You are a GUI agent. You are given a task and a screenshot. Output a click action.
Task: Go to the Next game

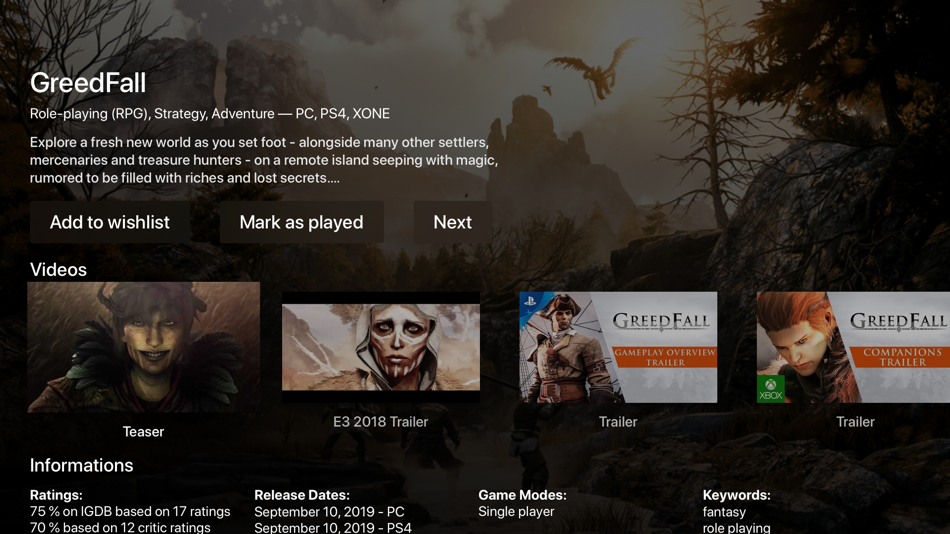tap(453, 222)
